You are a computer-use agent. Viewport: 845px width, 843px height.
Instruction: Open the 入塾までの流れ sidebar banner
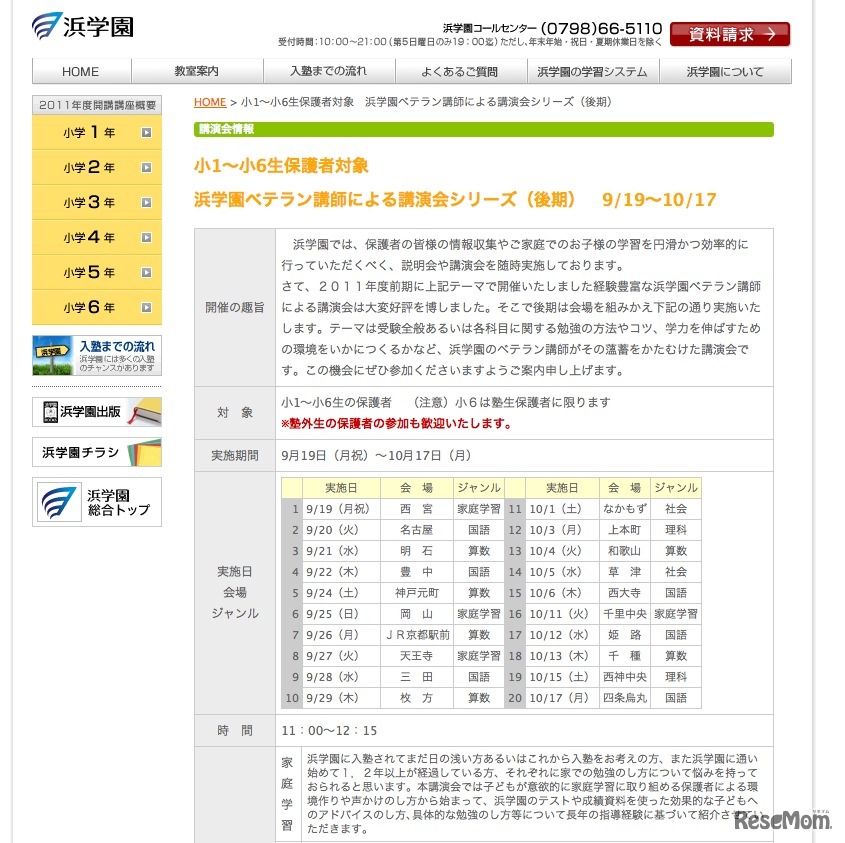click(97, 355)
